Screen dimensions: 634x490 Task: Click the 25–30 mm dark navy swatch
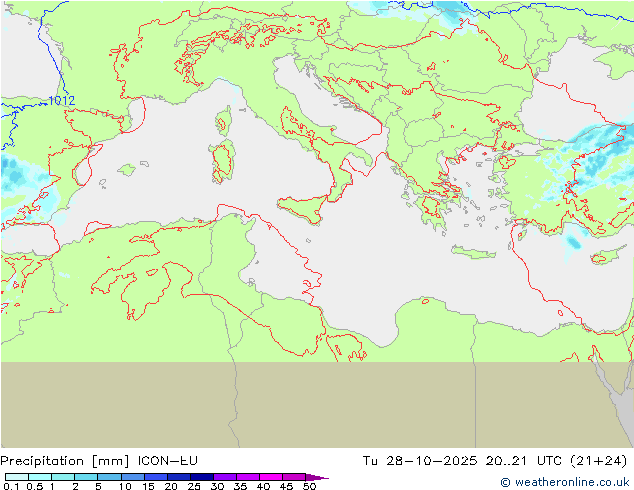tap(202, 477)
